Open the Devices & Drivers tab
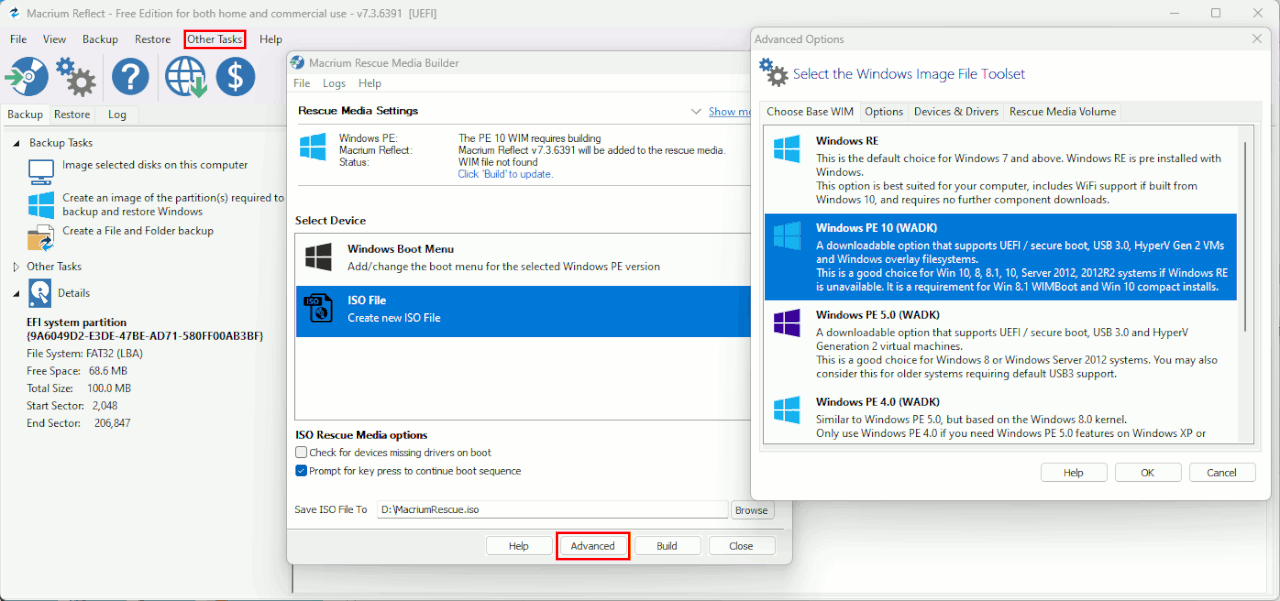The height and width of the screenshot is (601, 1280). (956, 111)
